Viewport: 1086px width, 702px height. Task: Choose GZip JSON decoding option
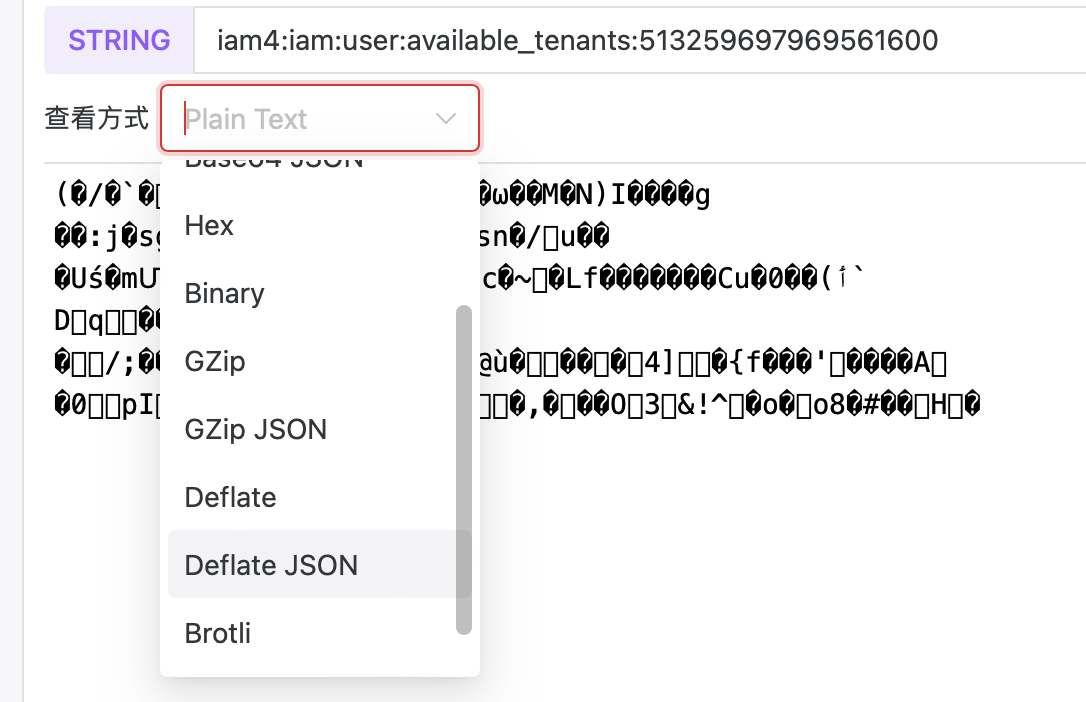[255, 429]
